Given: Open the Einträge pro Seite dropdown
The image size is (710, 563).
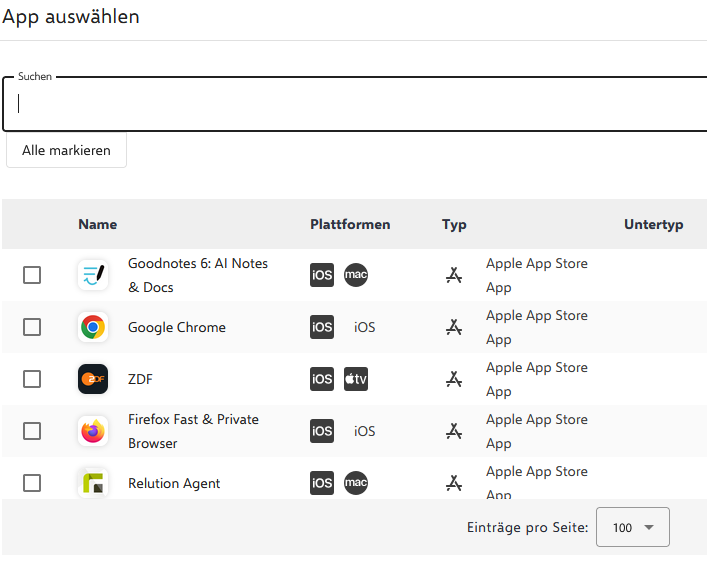Looking at the screenshot, I should click(x=632, y=527).
